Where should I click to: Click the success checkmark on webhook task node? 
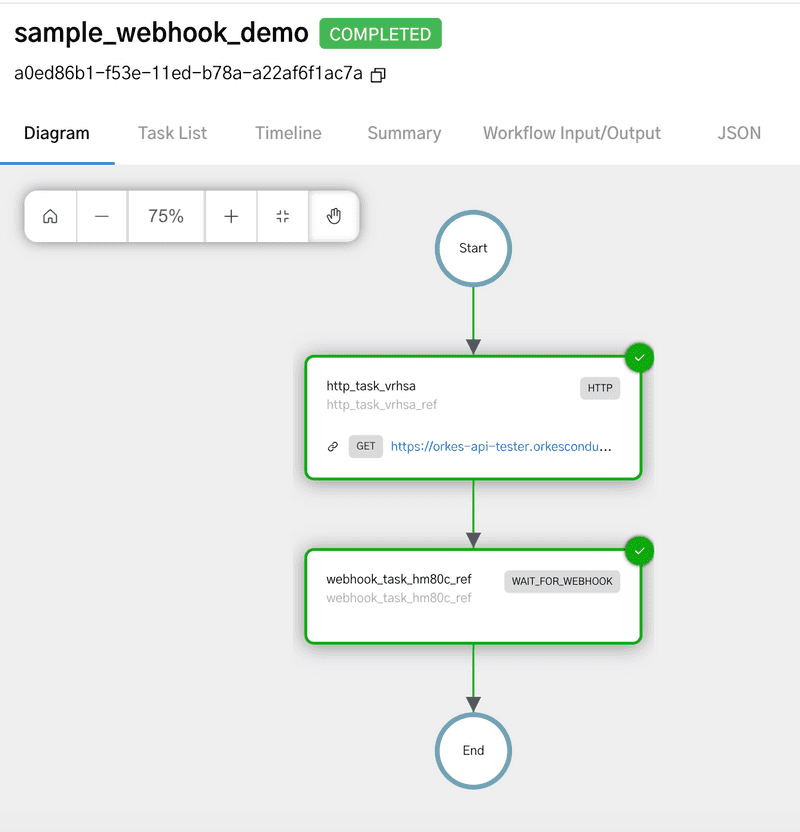click(x=639, y=551)
